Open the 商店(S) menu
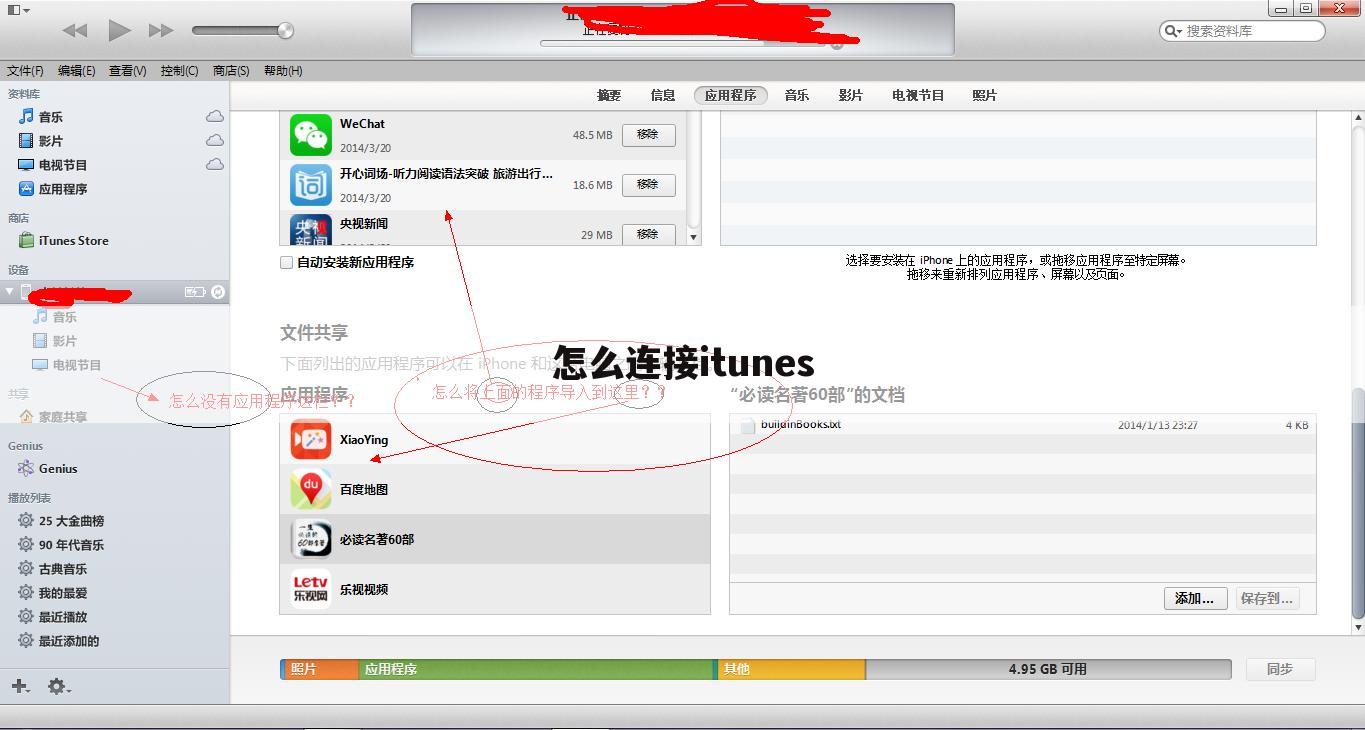1365x730 pixels. pyautogui.click(x=231, y=71)
